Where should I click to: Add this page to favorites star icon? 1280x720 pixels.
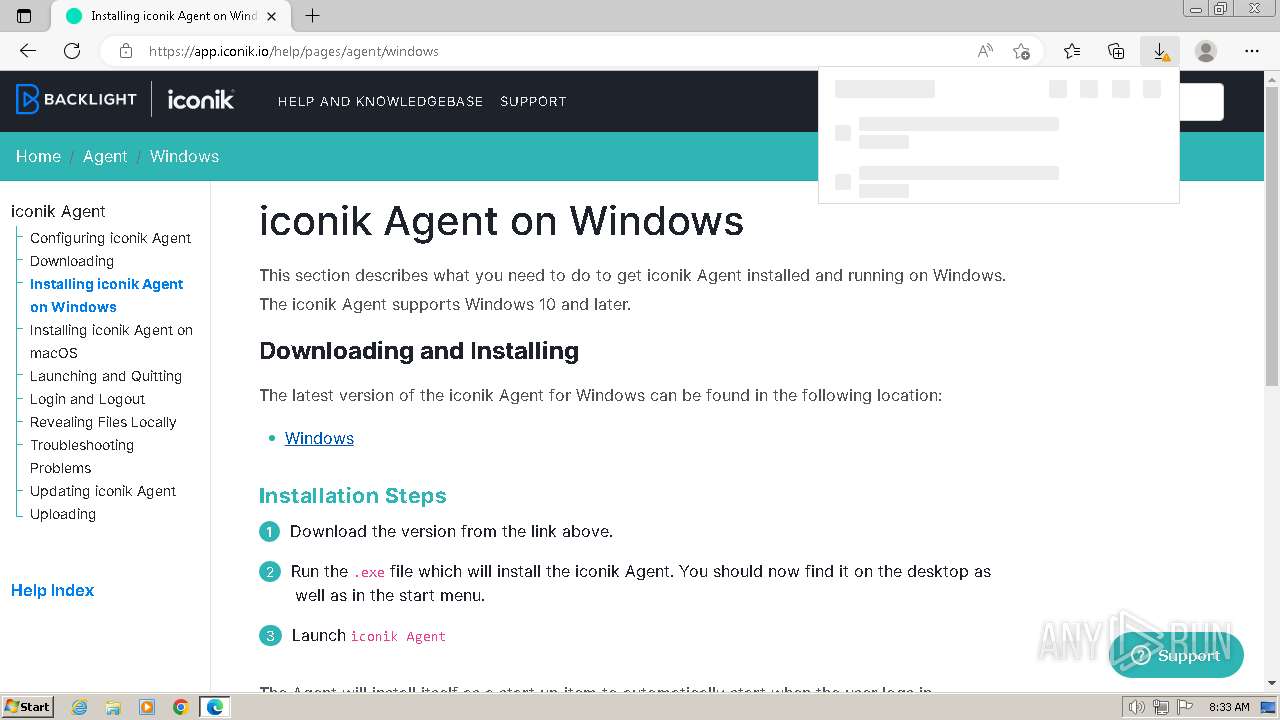click(1021, 51)
